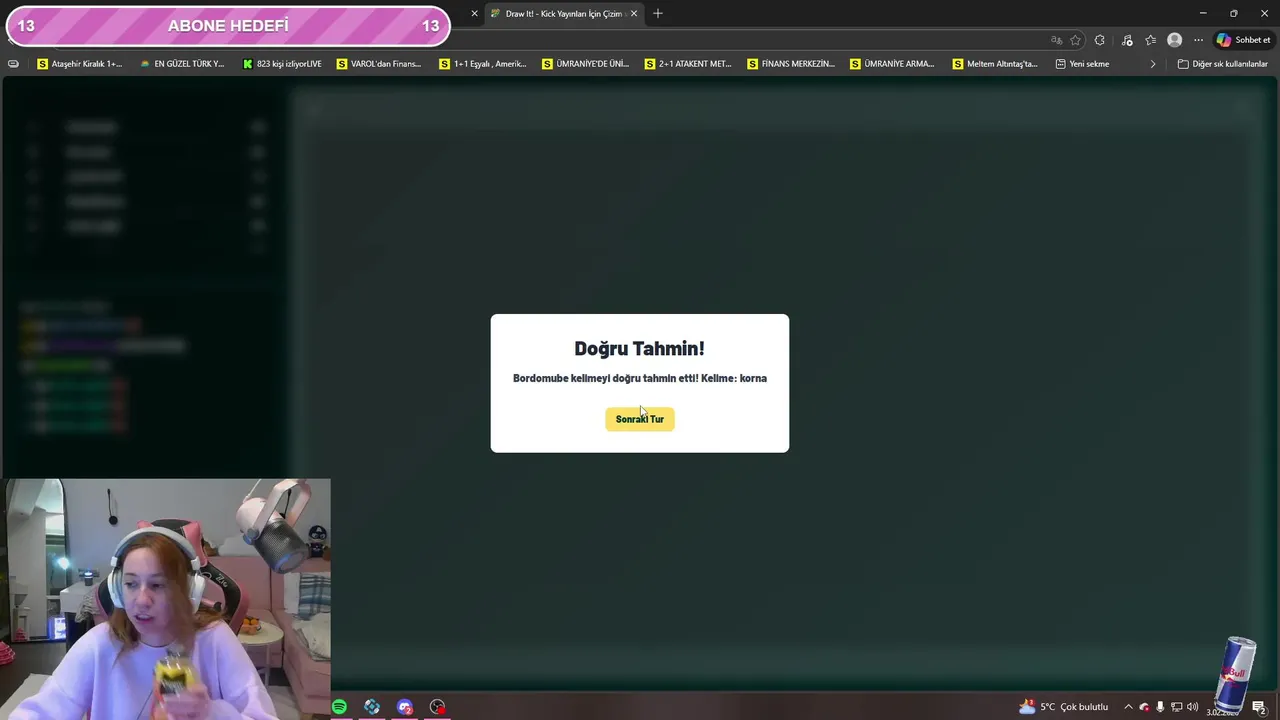Open the network tray icon
The image size is (1280, 720).
[x=1176, y=707]
